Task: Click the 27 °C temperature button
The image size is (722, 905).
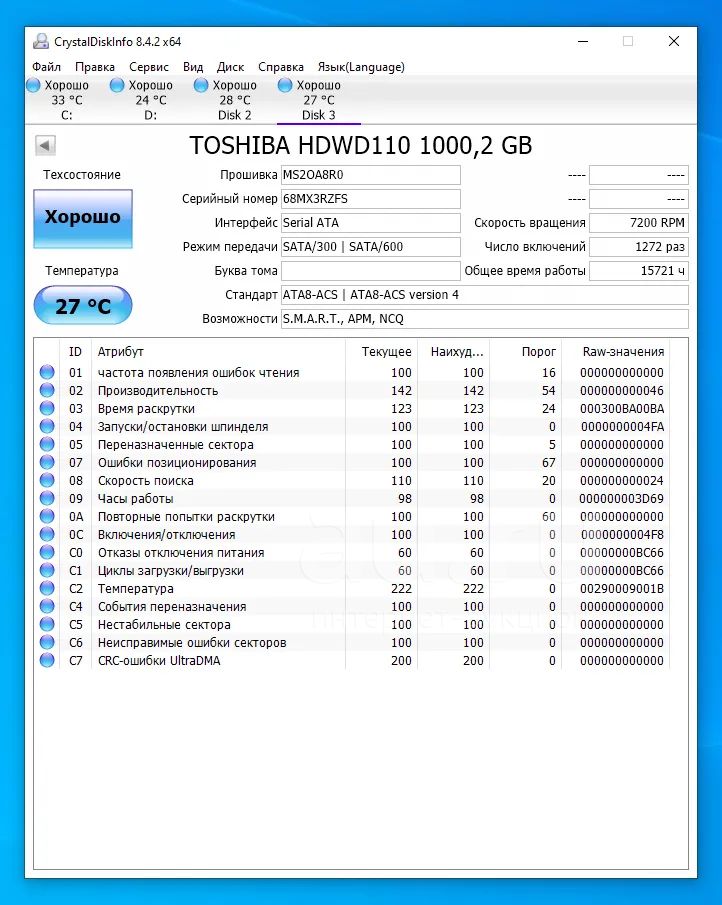Action: pyautogui.click(x=83, y=305)
